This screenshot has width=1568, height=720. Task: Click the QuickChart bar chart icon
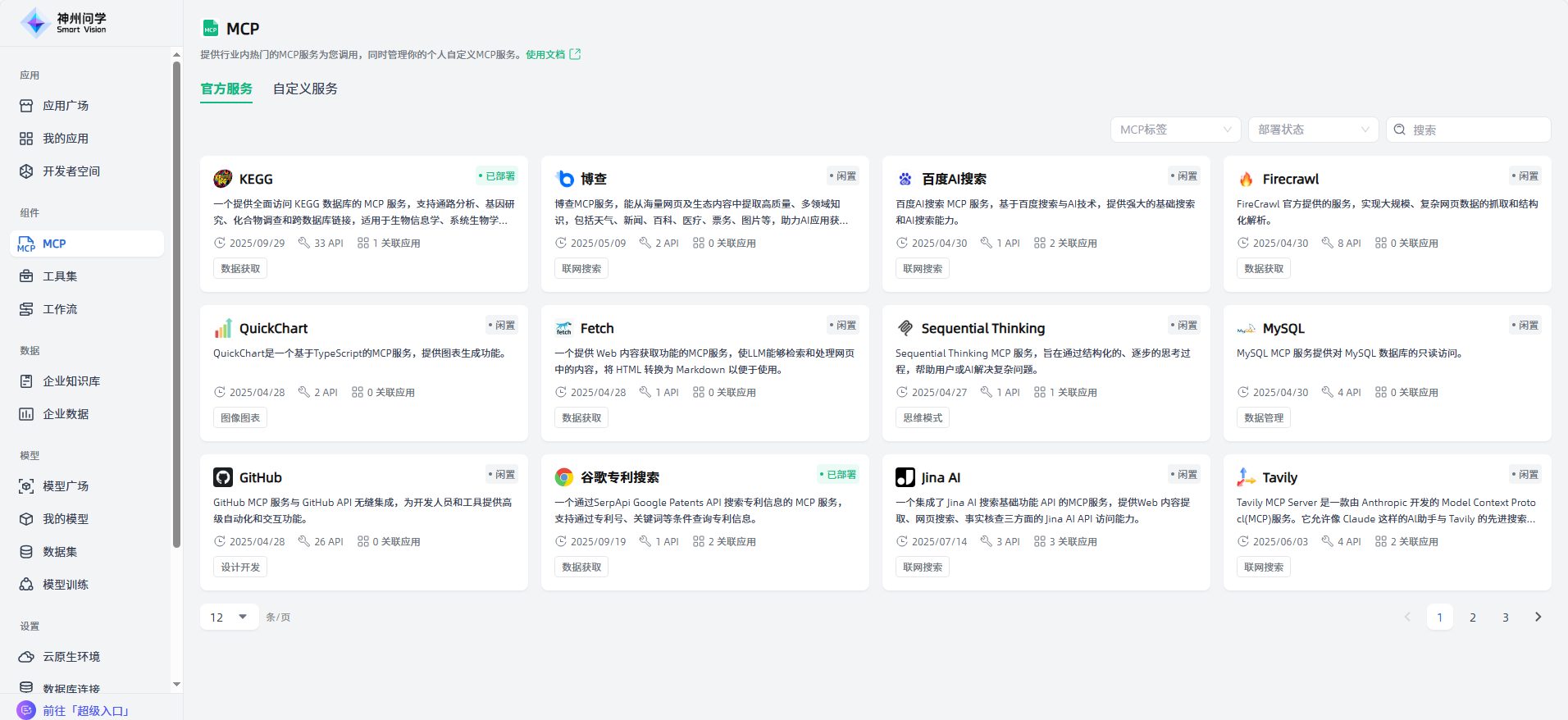tap(222, 328)
